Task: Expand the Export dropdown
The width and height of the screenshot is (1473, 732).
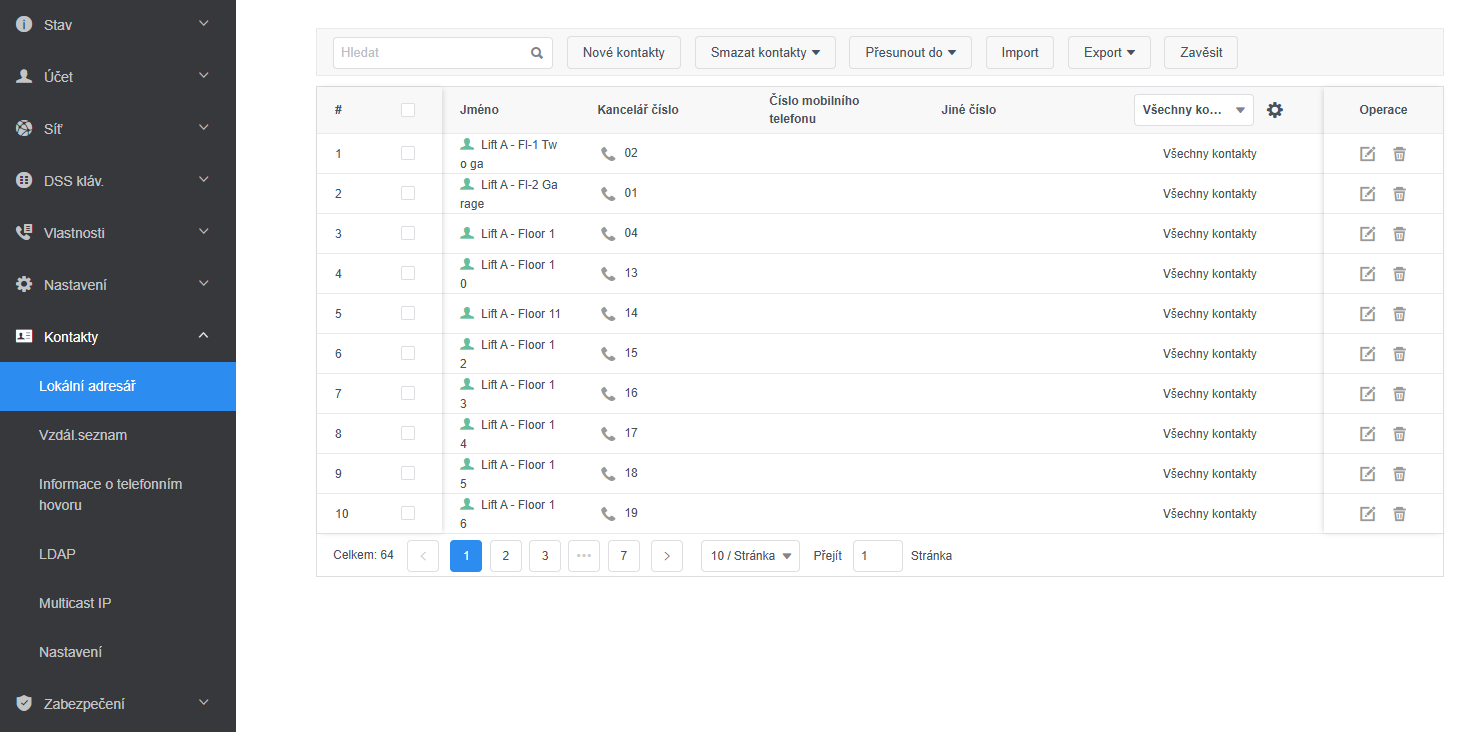Action: click(1109, 53)
